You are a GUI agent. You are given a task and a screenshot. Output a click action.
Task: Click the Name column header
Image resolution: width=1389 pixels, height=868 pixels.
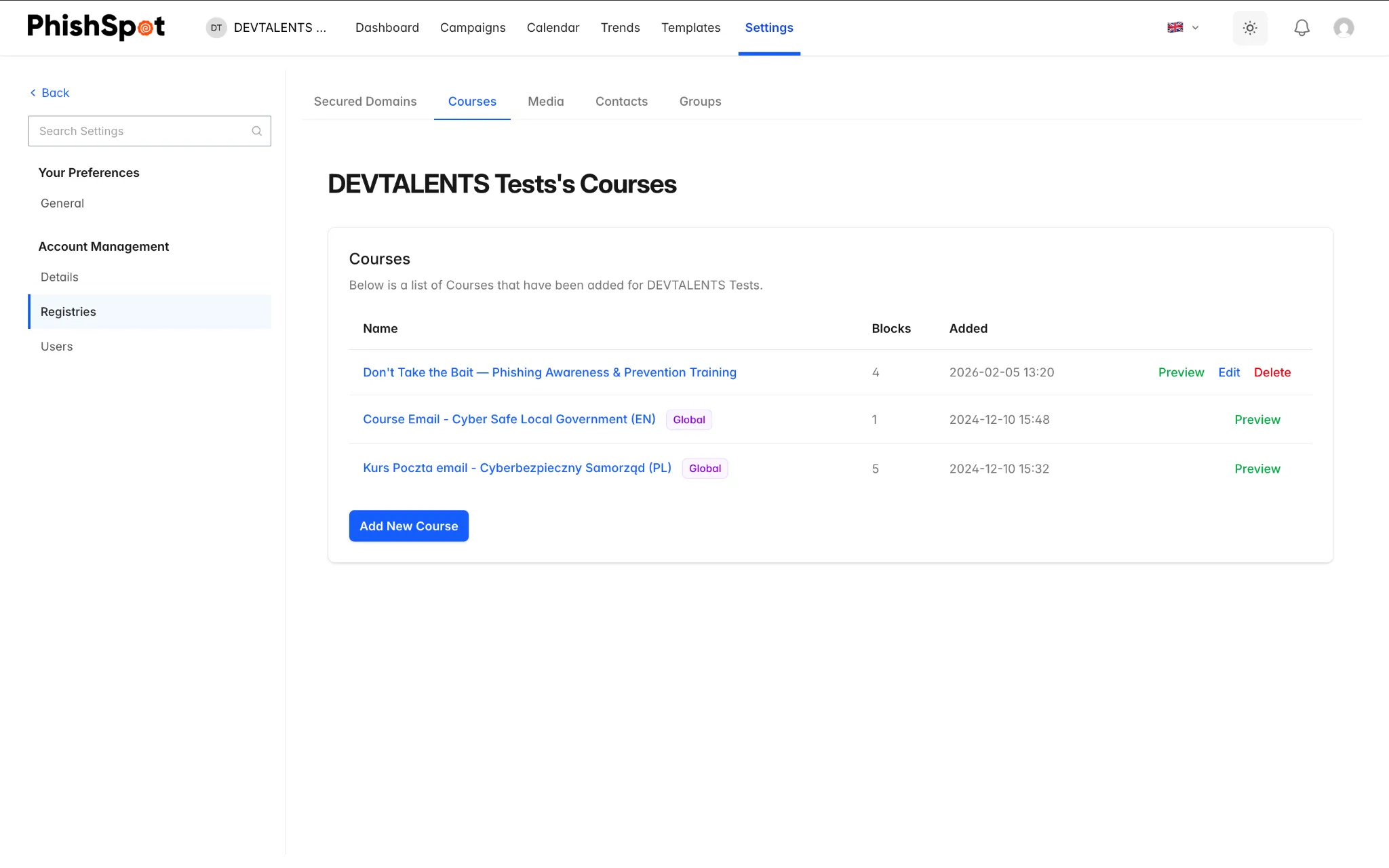coord(380,329)
